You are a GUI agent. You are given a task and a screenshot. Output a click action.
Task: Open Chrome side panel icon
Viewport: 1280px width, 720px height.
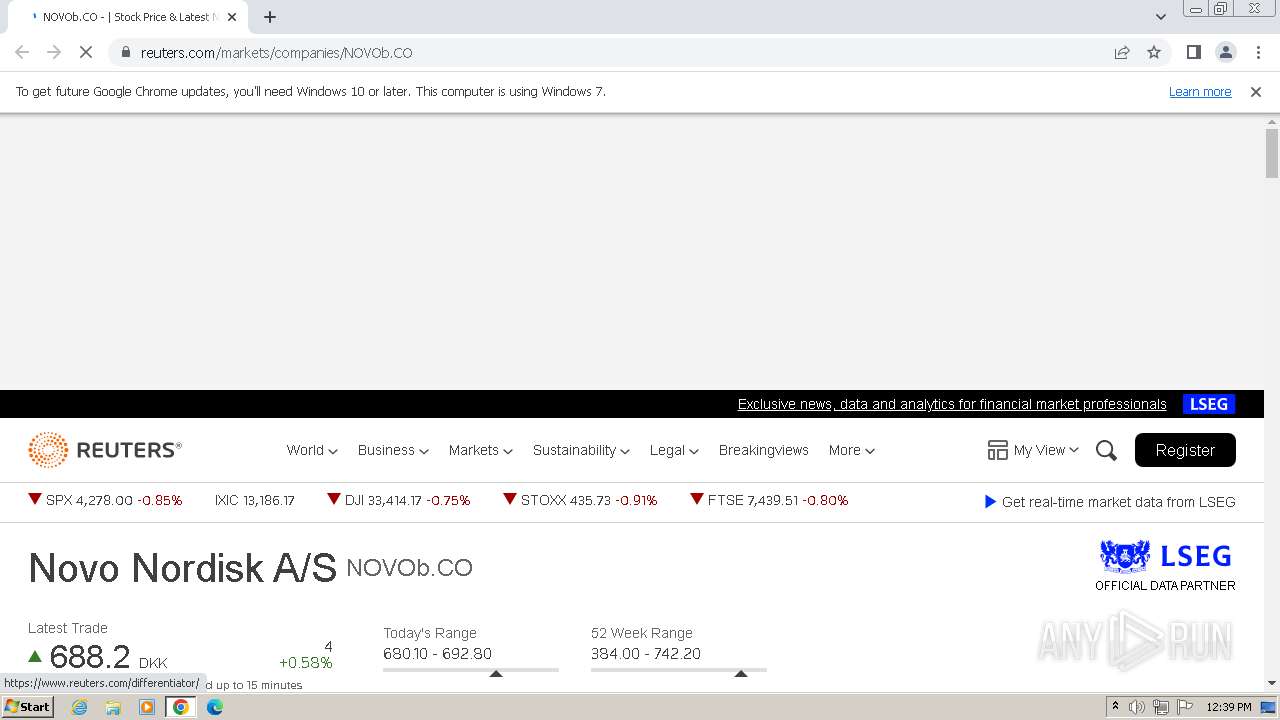(x=1193, y=52)
